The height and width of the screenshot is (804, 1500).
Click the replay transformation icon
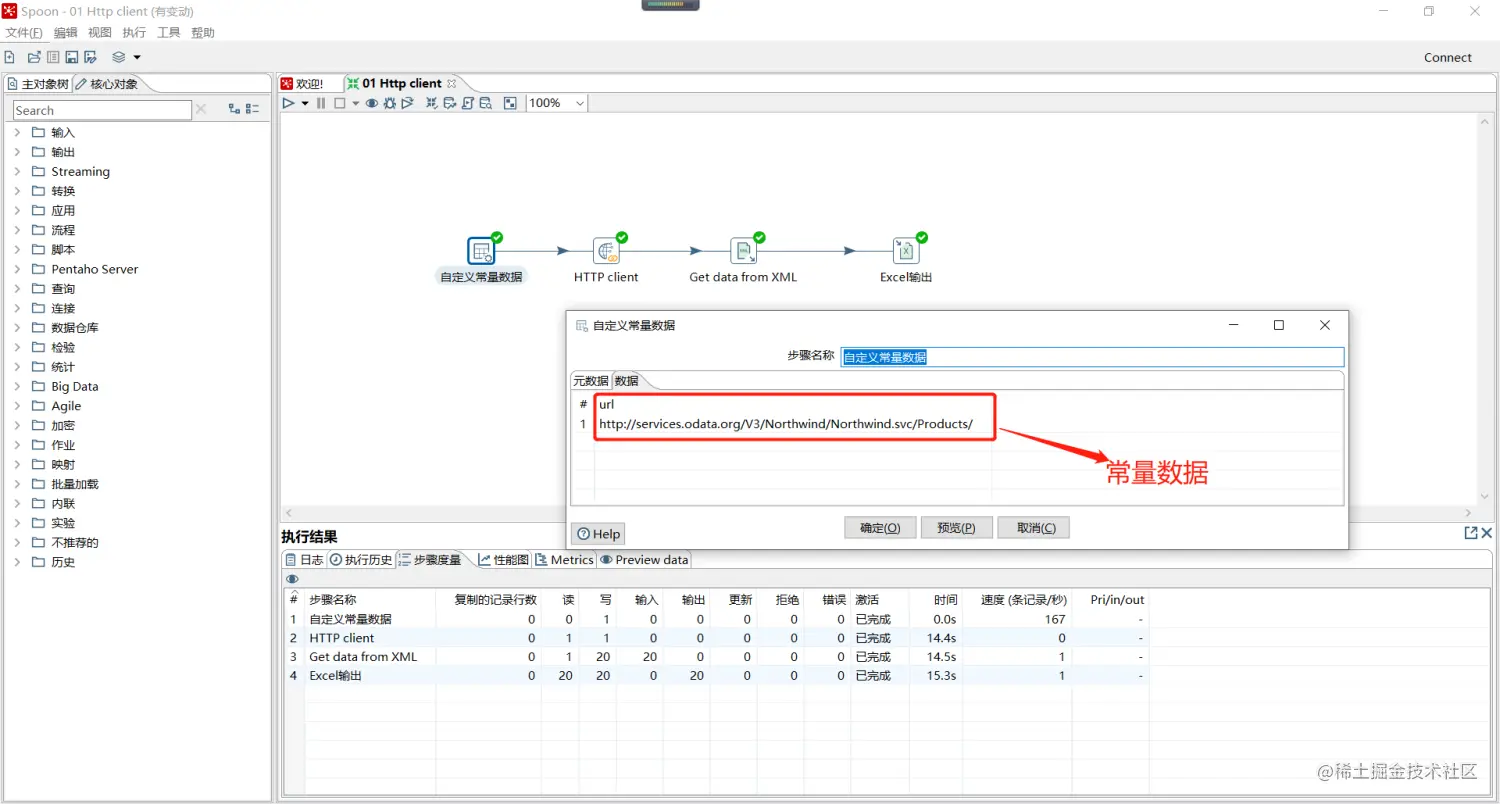pyautogui.click(x=408, y=103)
